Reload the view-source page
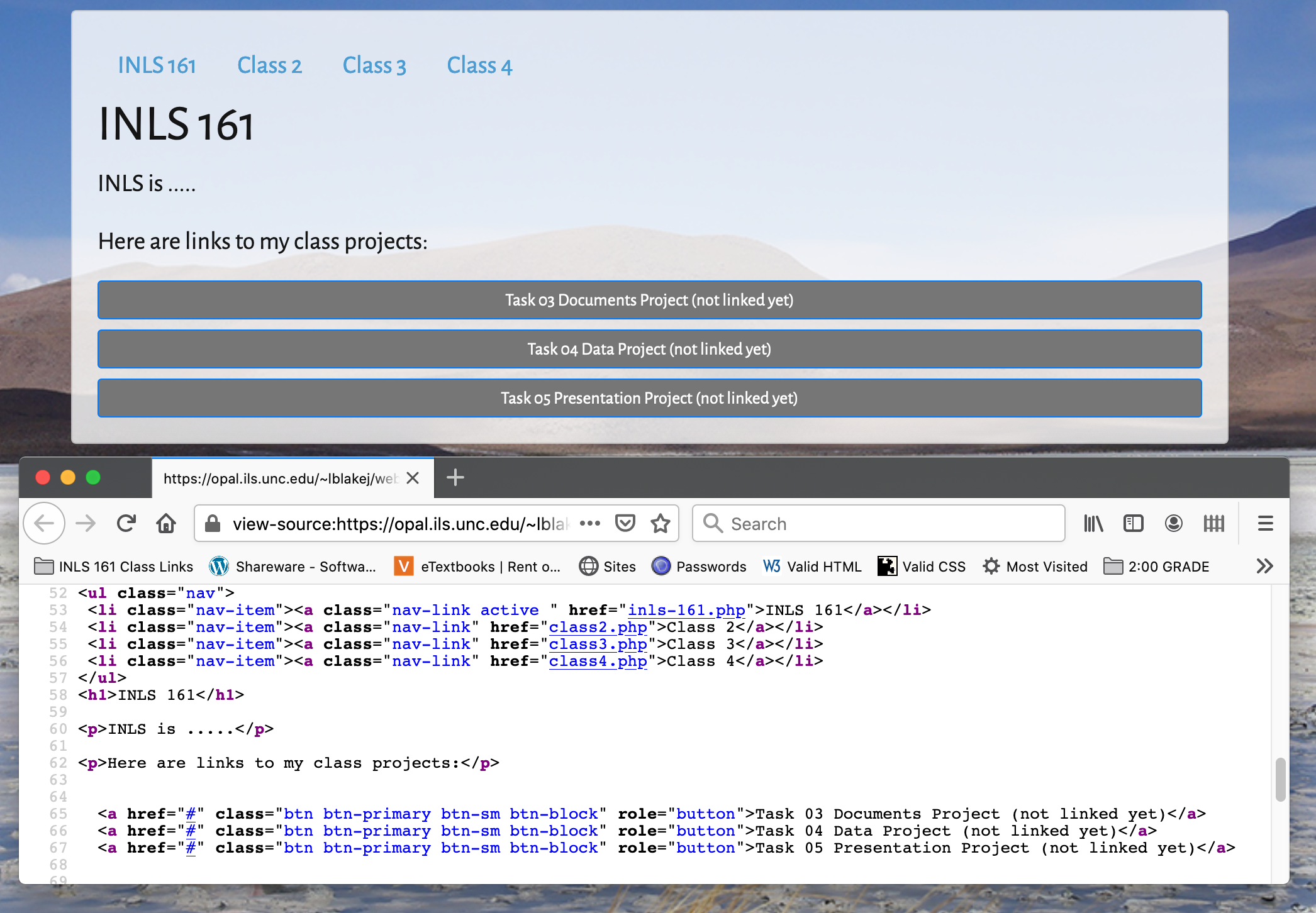Image resolution: width=1316 pixels, height=913 pixels. click(x=126, y=523)
